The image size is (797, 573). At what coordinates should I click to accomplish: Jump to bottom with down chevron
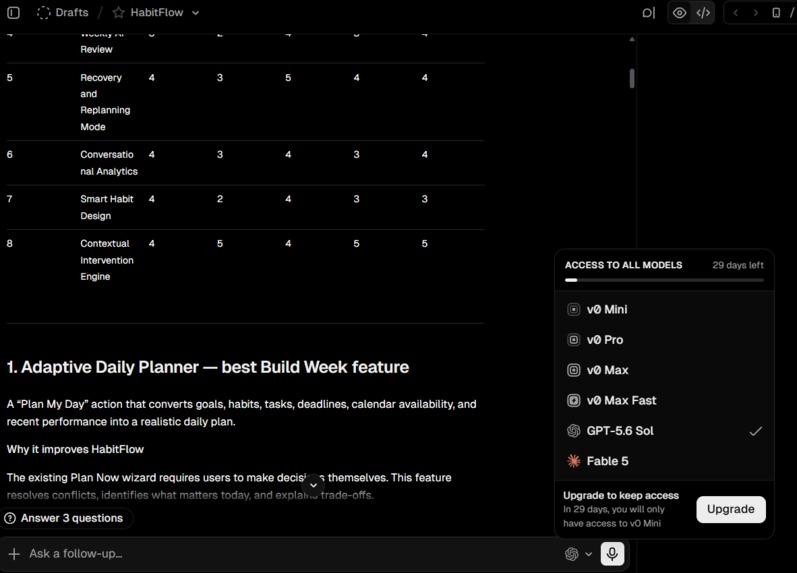(314, 485)
